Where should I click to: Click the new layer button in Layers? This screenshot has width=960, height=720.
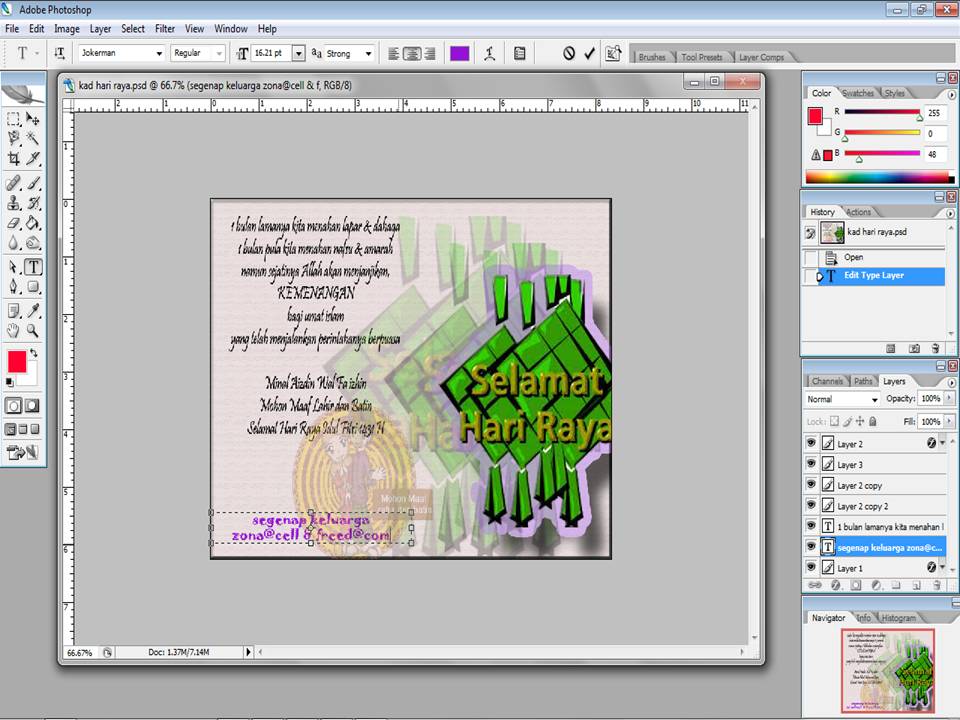pos(916,585)
